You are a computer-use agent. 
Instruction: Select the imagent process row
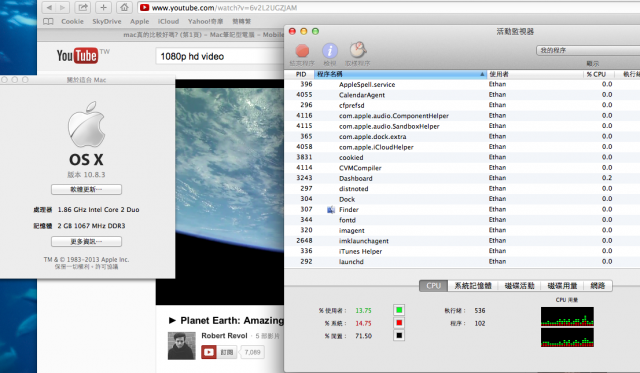(x=462, y=230)
